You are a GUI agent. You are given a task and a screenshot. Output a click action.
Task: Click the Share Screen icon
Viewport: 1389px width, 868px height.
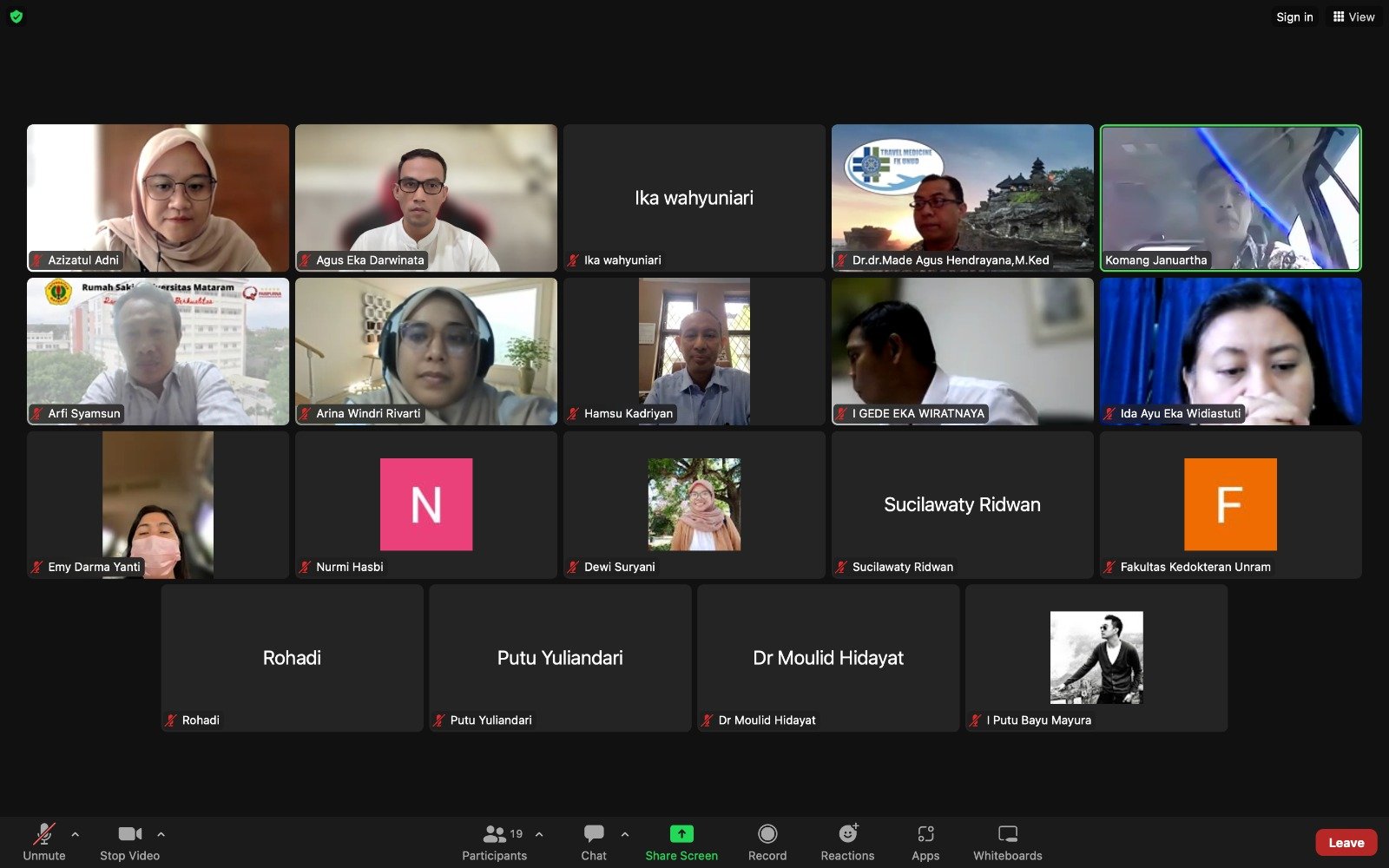pyautogui.click(x=681, y=835)
